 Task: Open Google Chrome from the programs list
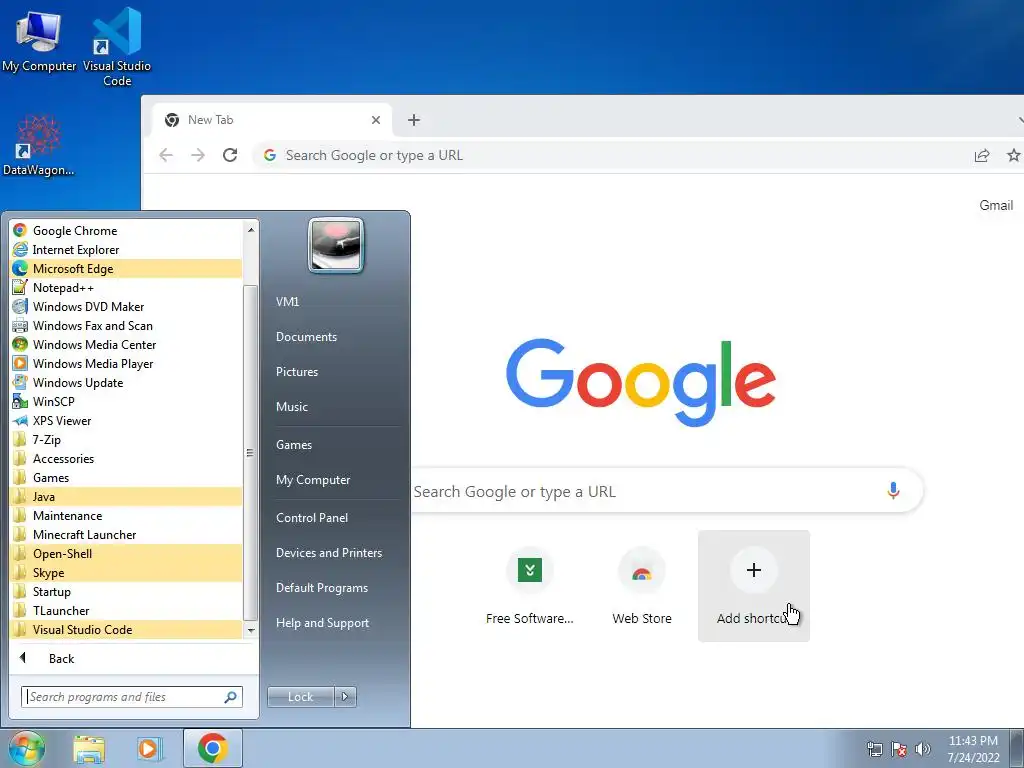pyautogui.click(x=126, y=231)
